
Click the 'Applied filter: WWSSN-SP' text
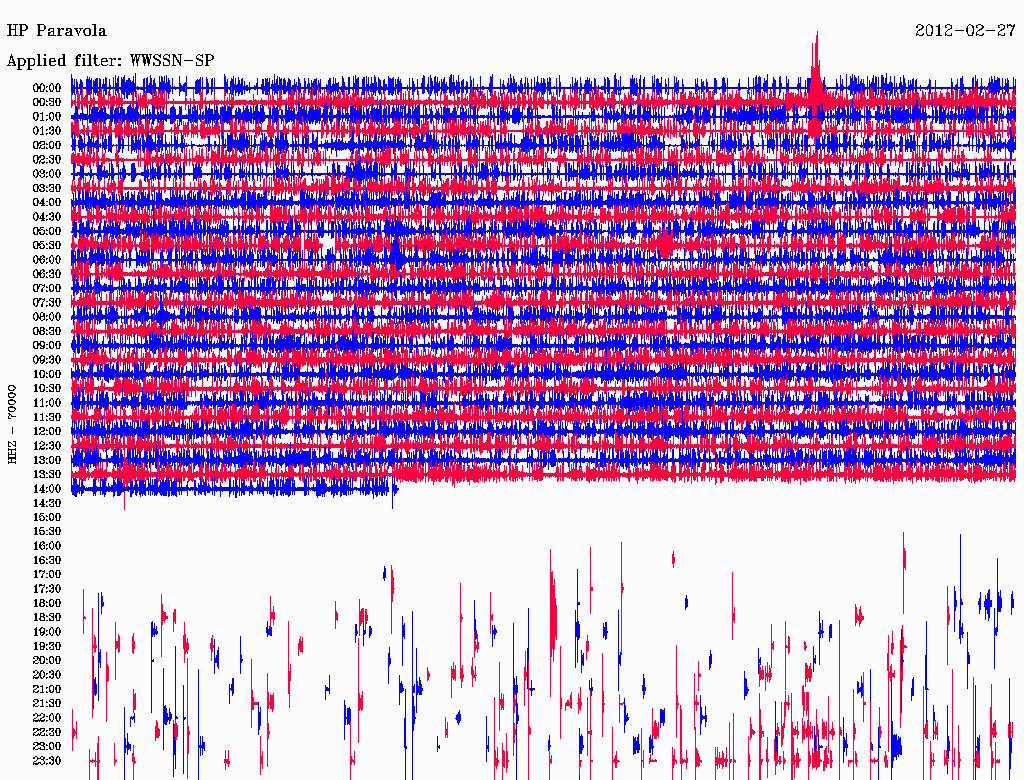(x=110, y=61)
